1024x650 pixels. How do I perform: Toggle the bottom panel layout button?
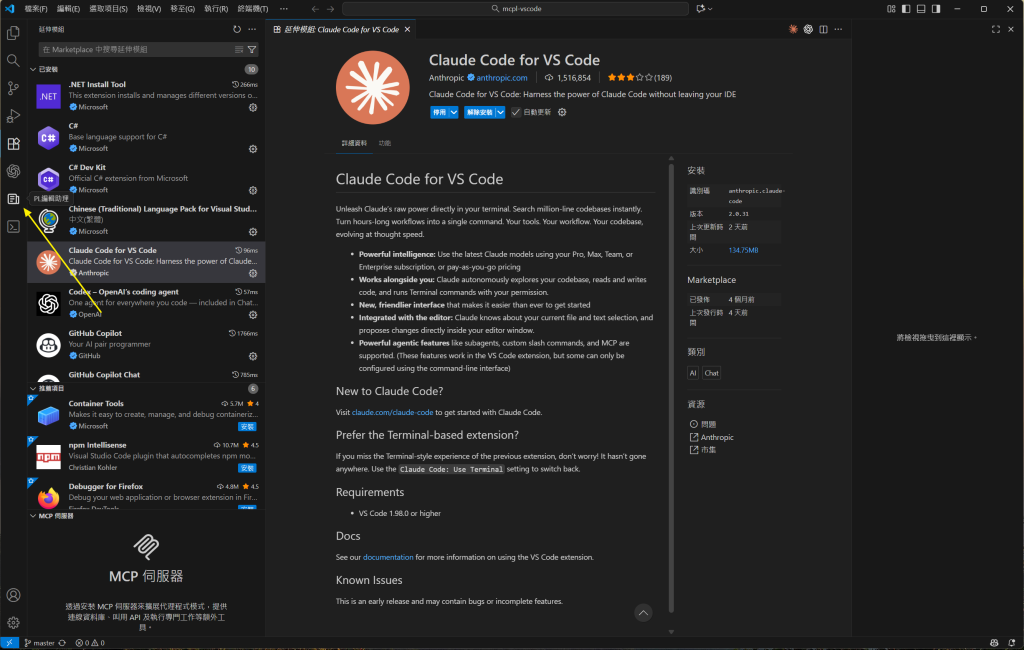[920, 9]
